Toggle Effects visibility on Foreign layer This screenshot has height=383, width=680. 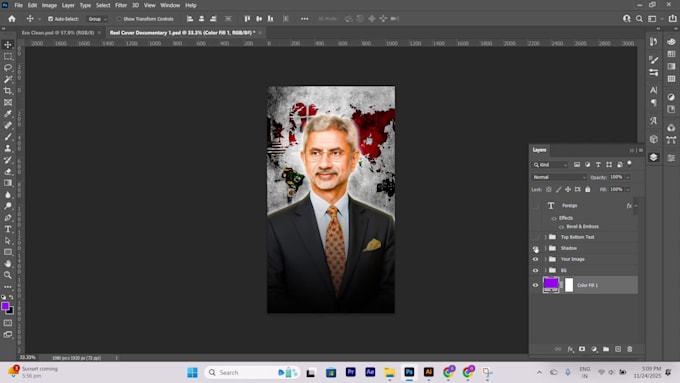coord(554,218)
